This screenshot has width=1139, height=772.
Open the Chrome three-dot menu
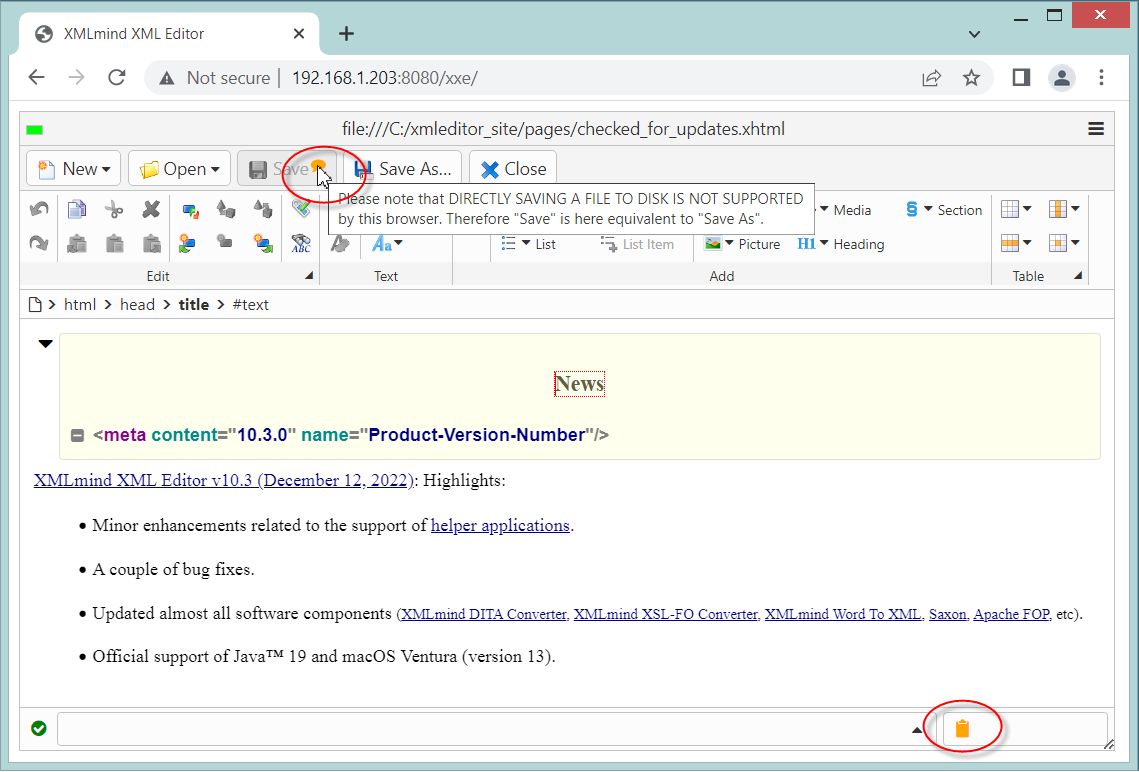point(1101,77)
